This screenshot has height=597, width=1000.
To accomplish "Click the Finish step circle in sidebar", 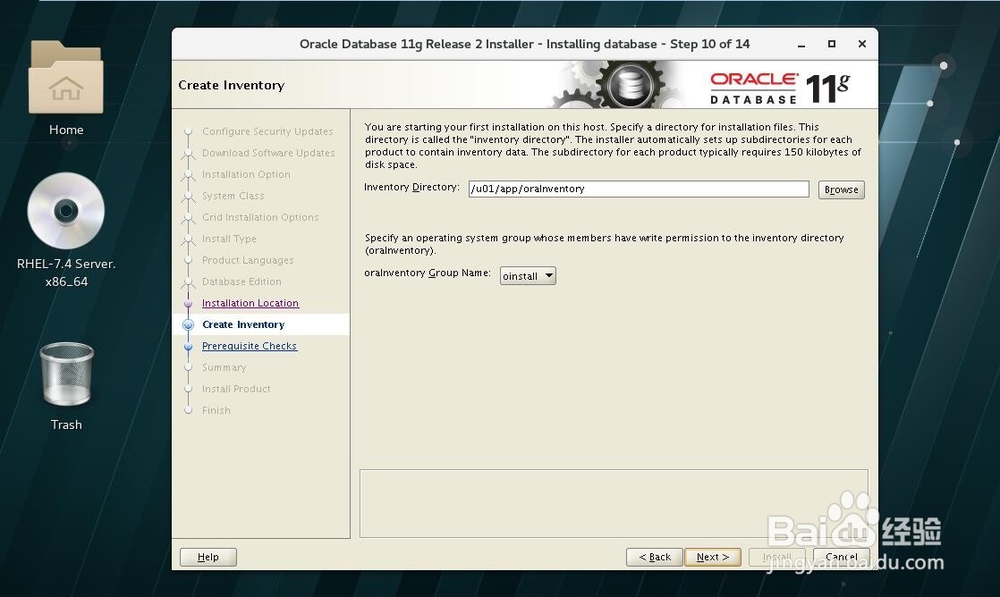I will point(189,410).
